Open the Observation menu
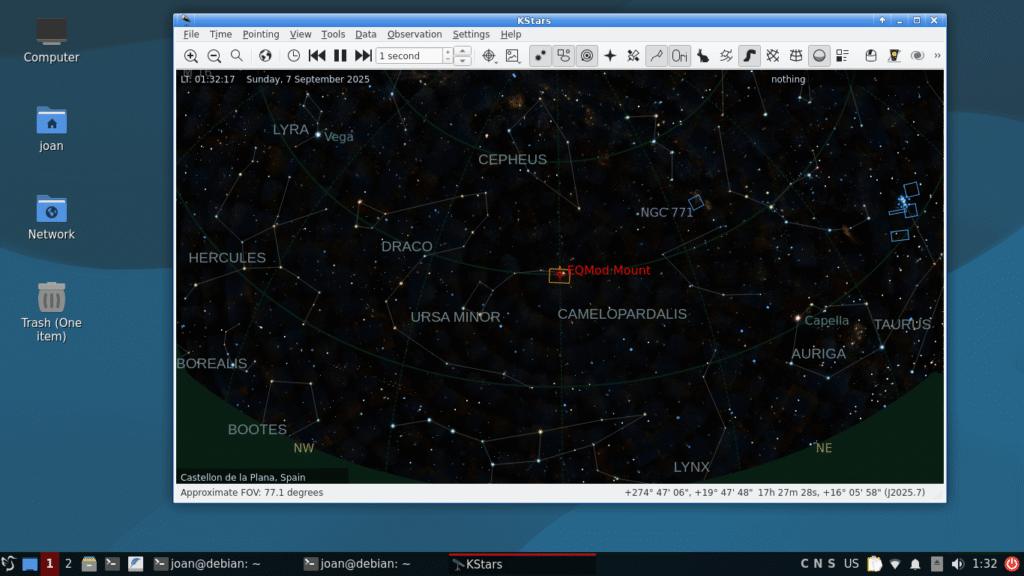The height and width of the screenshot is (576, 1024). click(x=414, y=34)
